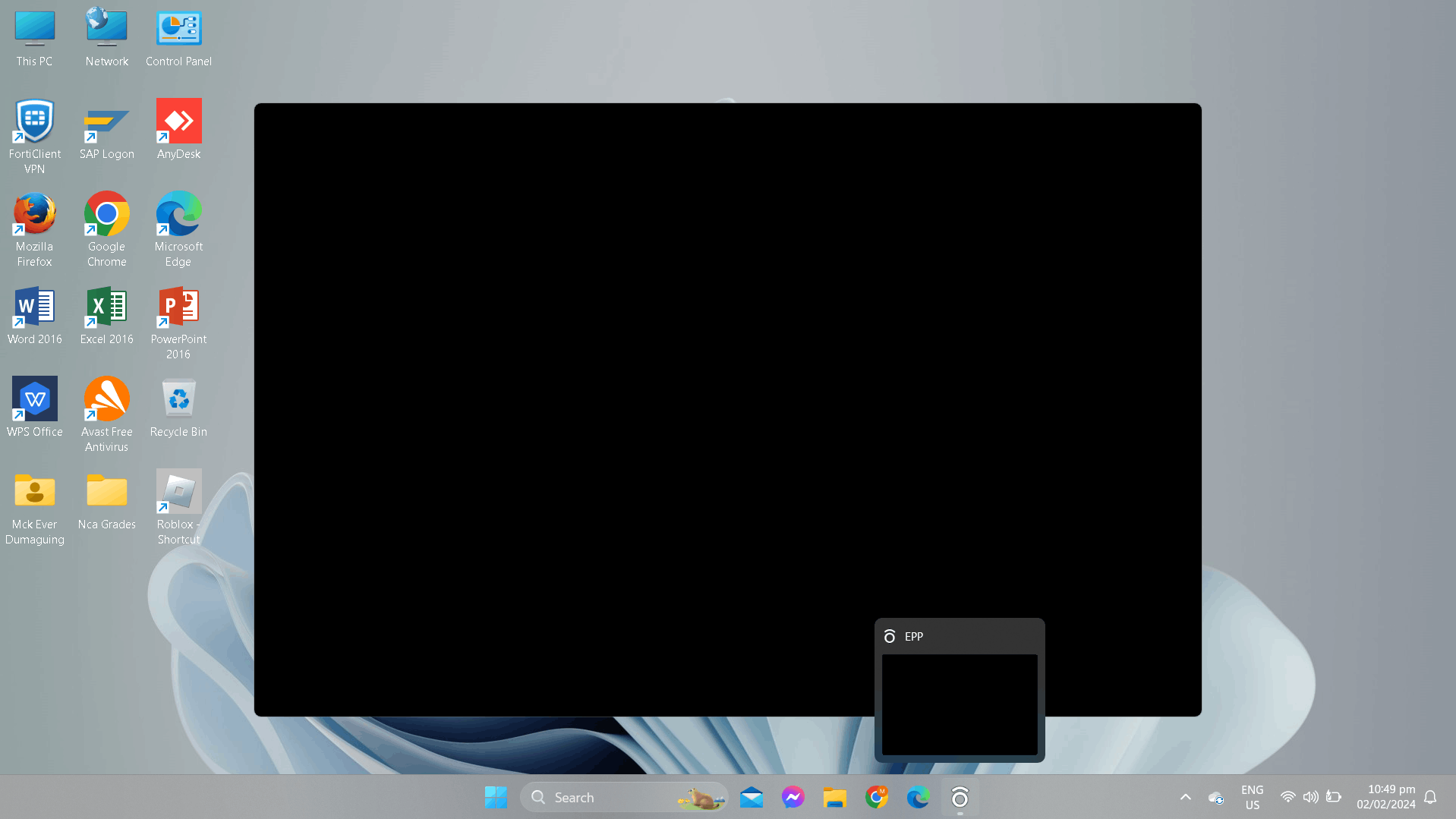The height and width of the screenshot is (819, 1456).
Task: Click the Windows Start button
Action: [496, 797]
